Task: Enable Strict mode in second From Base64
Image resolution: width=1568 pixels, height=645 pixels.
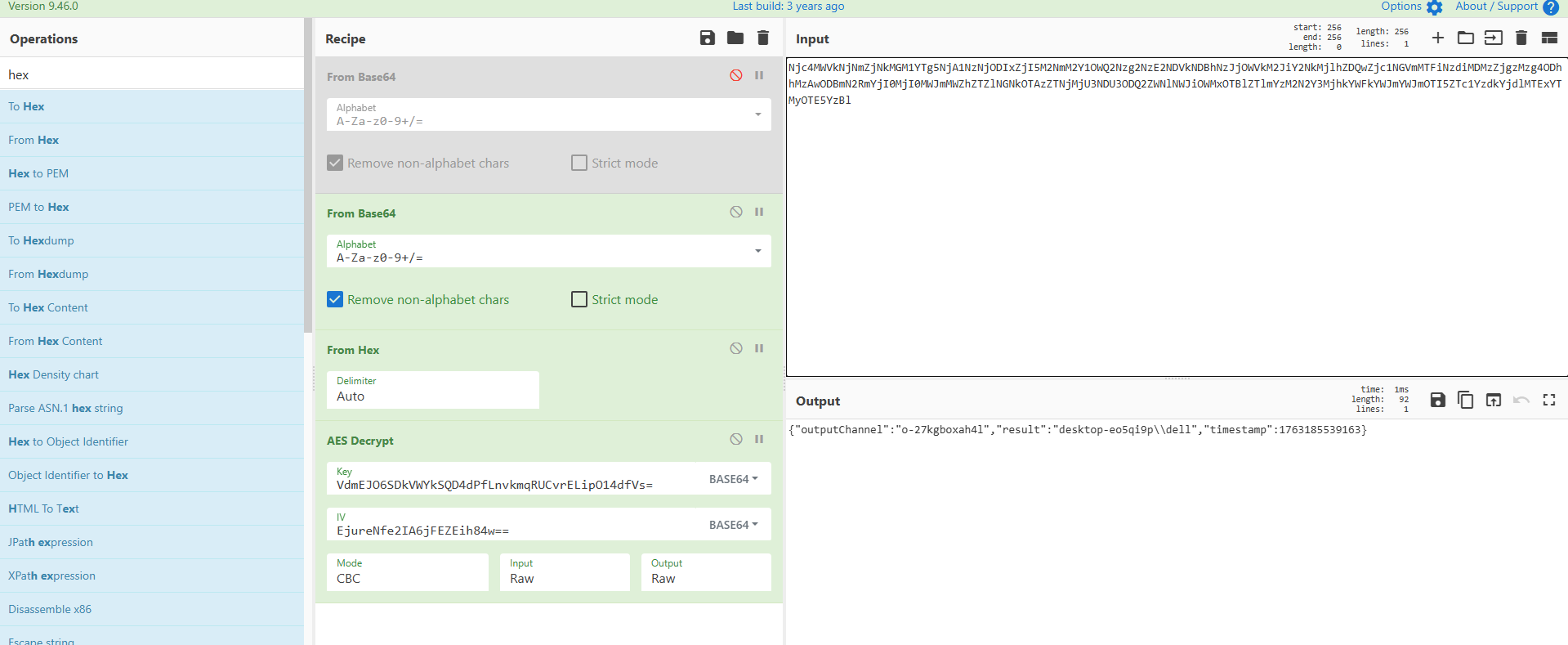Action: coord(579,299)
